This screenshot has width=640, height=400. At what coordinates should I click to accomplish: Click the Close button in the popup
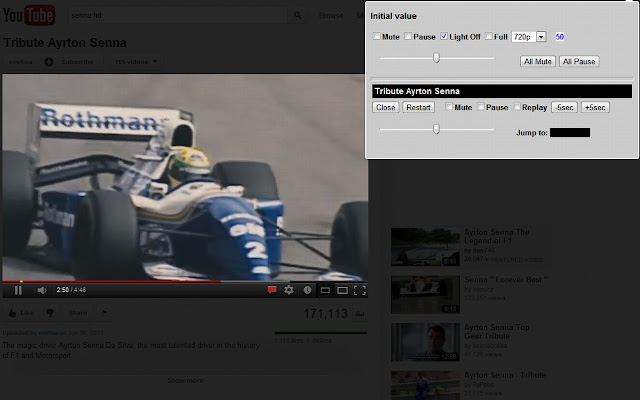point(385,107)
